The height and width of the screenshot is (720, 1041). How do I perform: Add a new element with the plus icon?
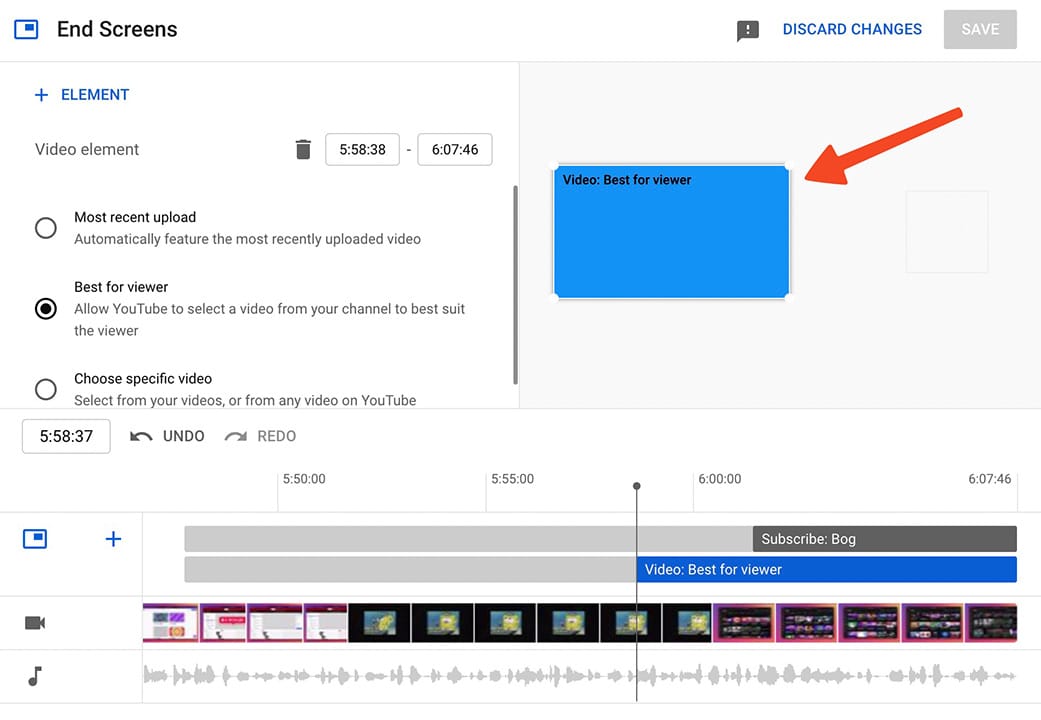(x=113, y=538)
